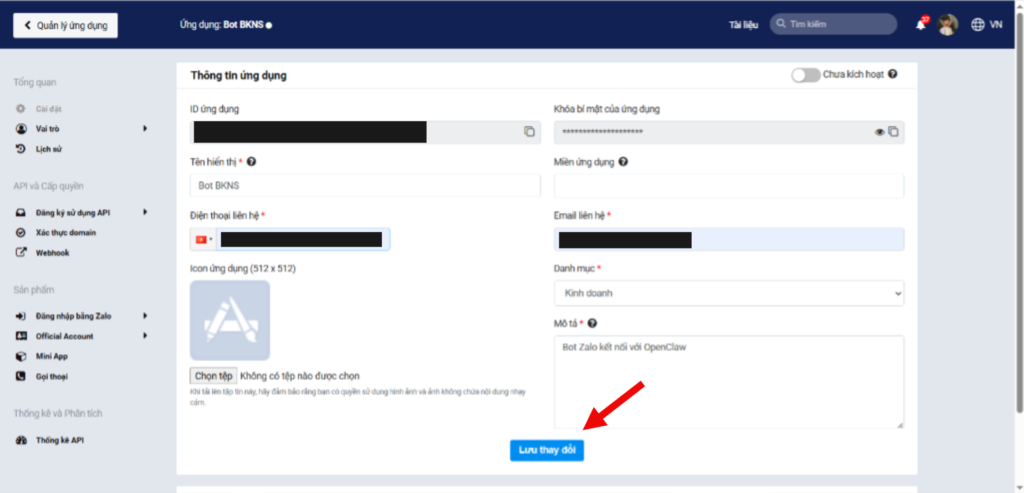Expand the Đăng ký sử dụng API arrow

[x=145, y=212]
